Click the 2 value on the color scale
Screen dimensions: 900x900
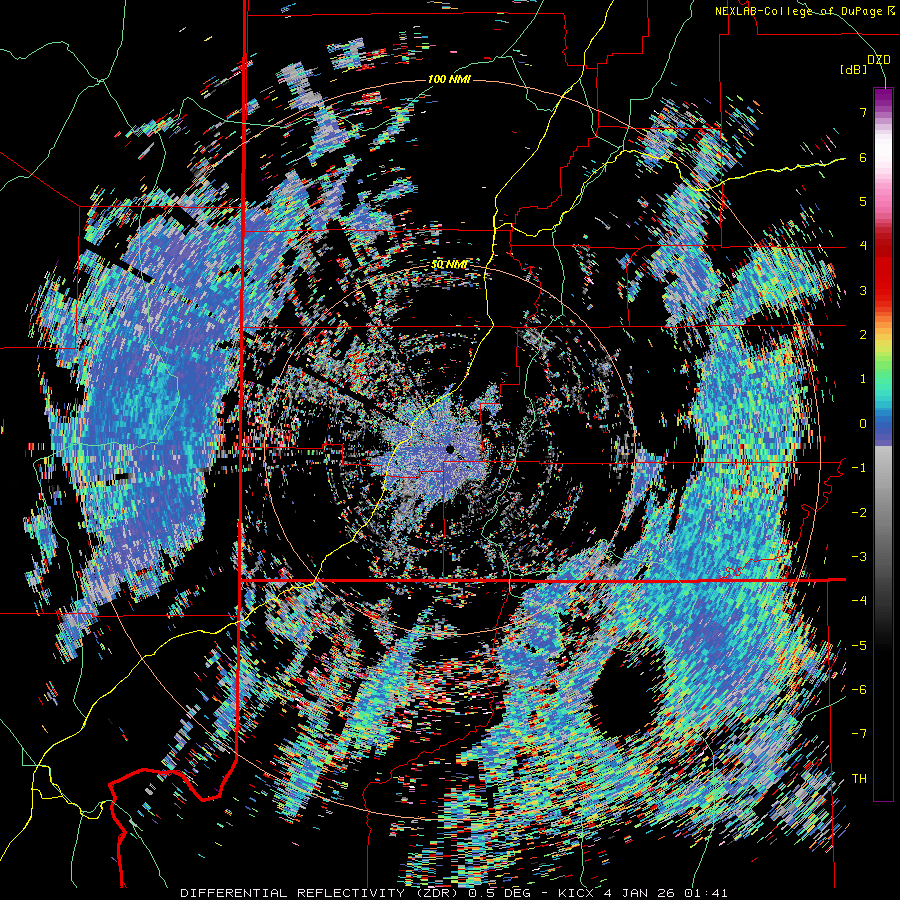863,335
